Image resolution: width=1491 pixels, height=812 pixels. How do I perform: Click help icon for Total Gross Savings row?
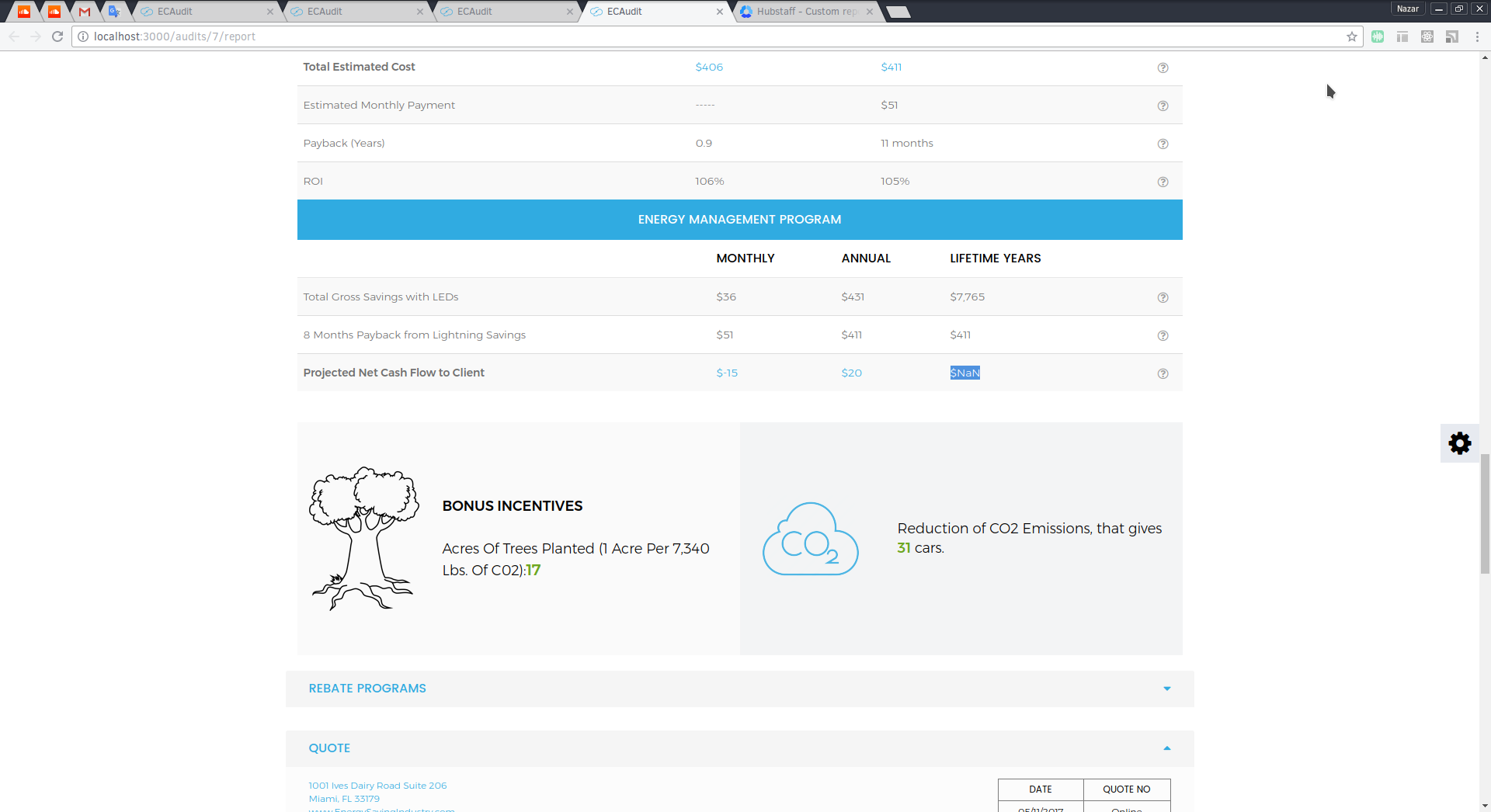click(1163, 297)
